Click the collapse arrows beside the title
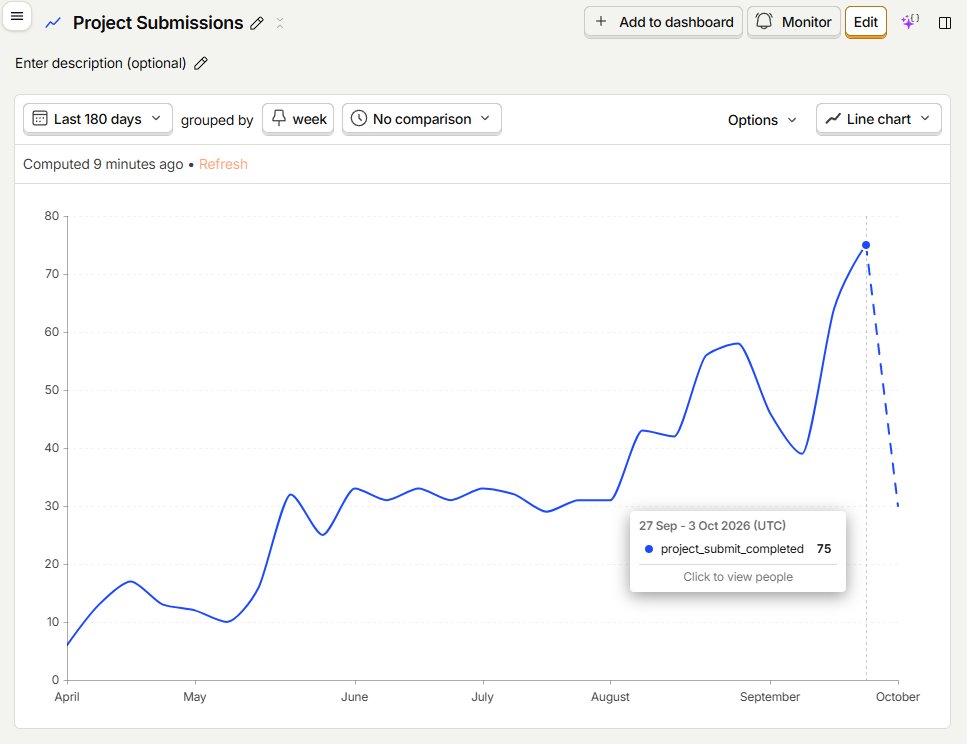 [280, 23]
